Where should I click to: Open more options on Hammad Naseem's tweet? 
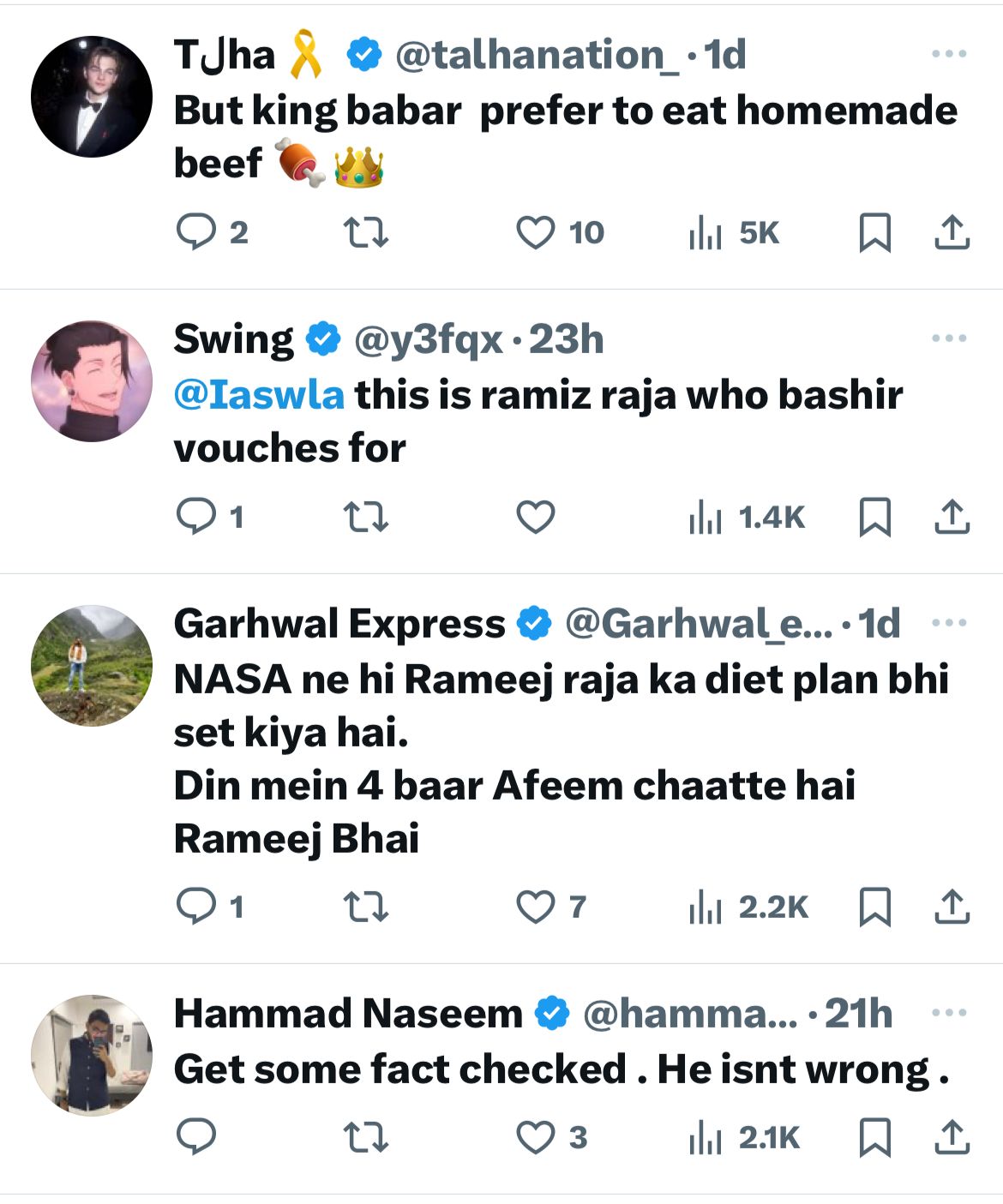pyautogui.click(x=949, y=1013)
